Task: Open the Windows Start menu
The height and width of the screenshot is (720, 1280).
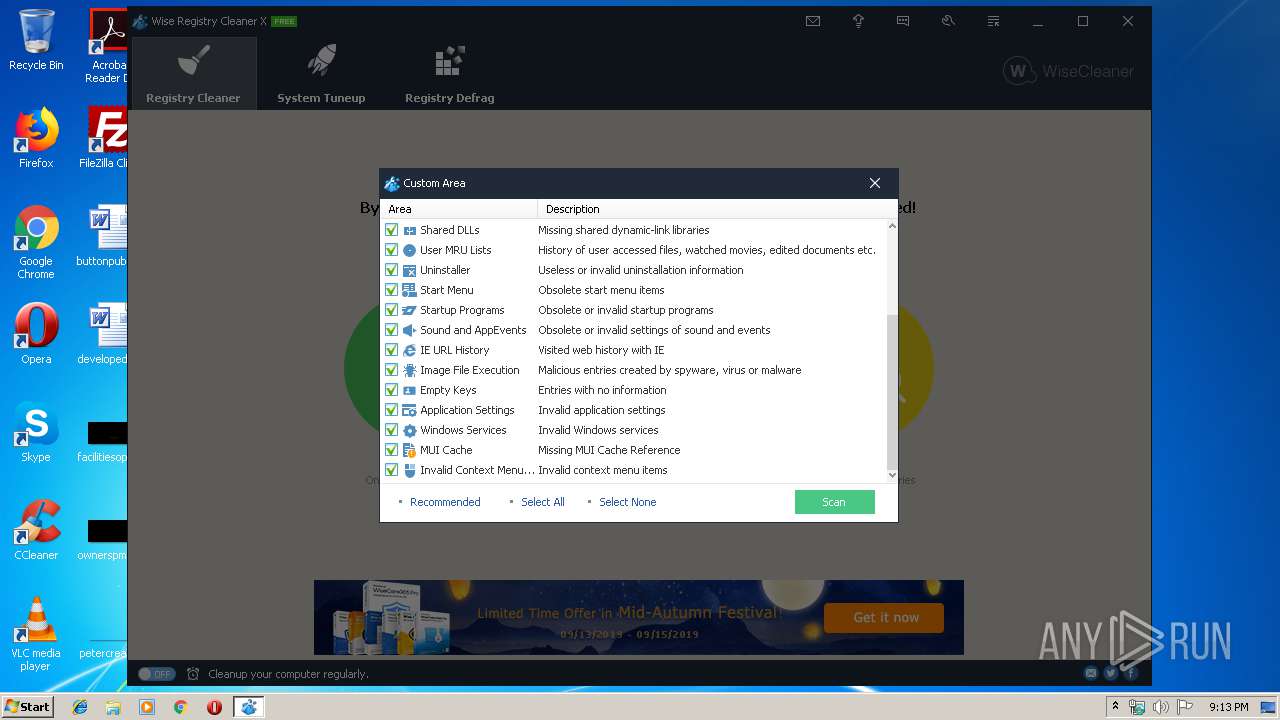Action: point(28,706)
